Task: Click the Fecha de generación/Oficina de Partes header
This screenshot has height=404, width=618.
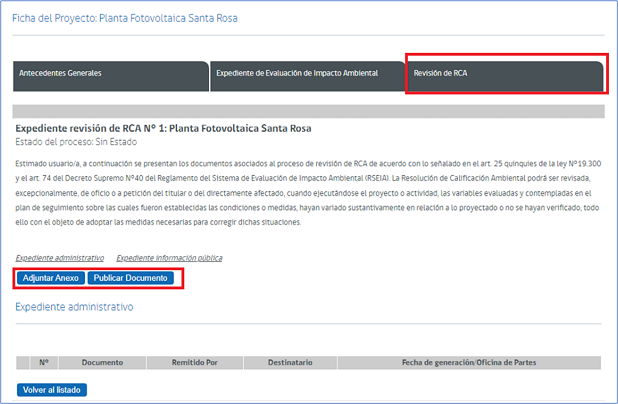Action: point(470,361)
